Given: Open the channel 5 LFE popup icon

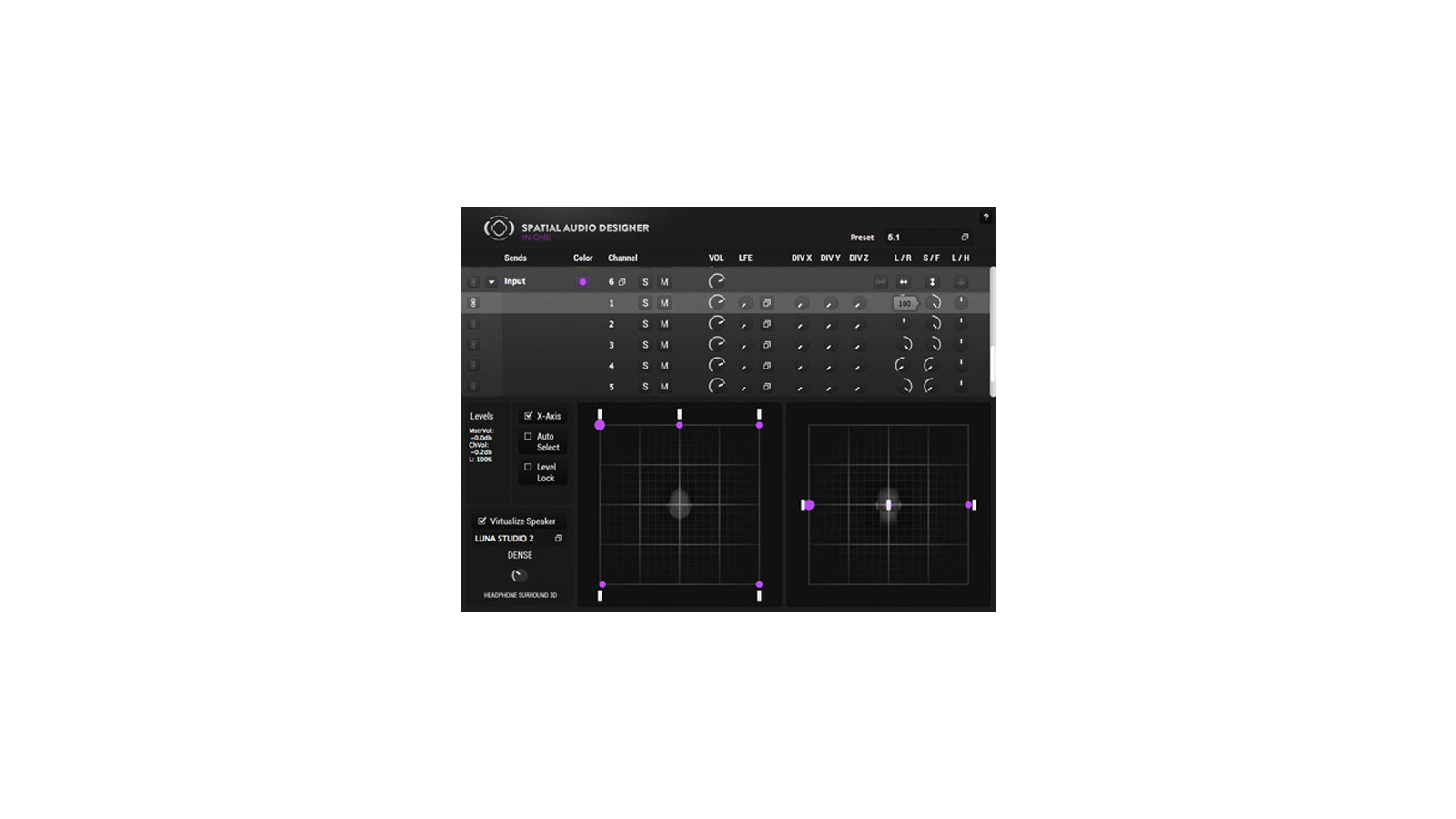Looking at the screenshot, I should (767, 387).
